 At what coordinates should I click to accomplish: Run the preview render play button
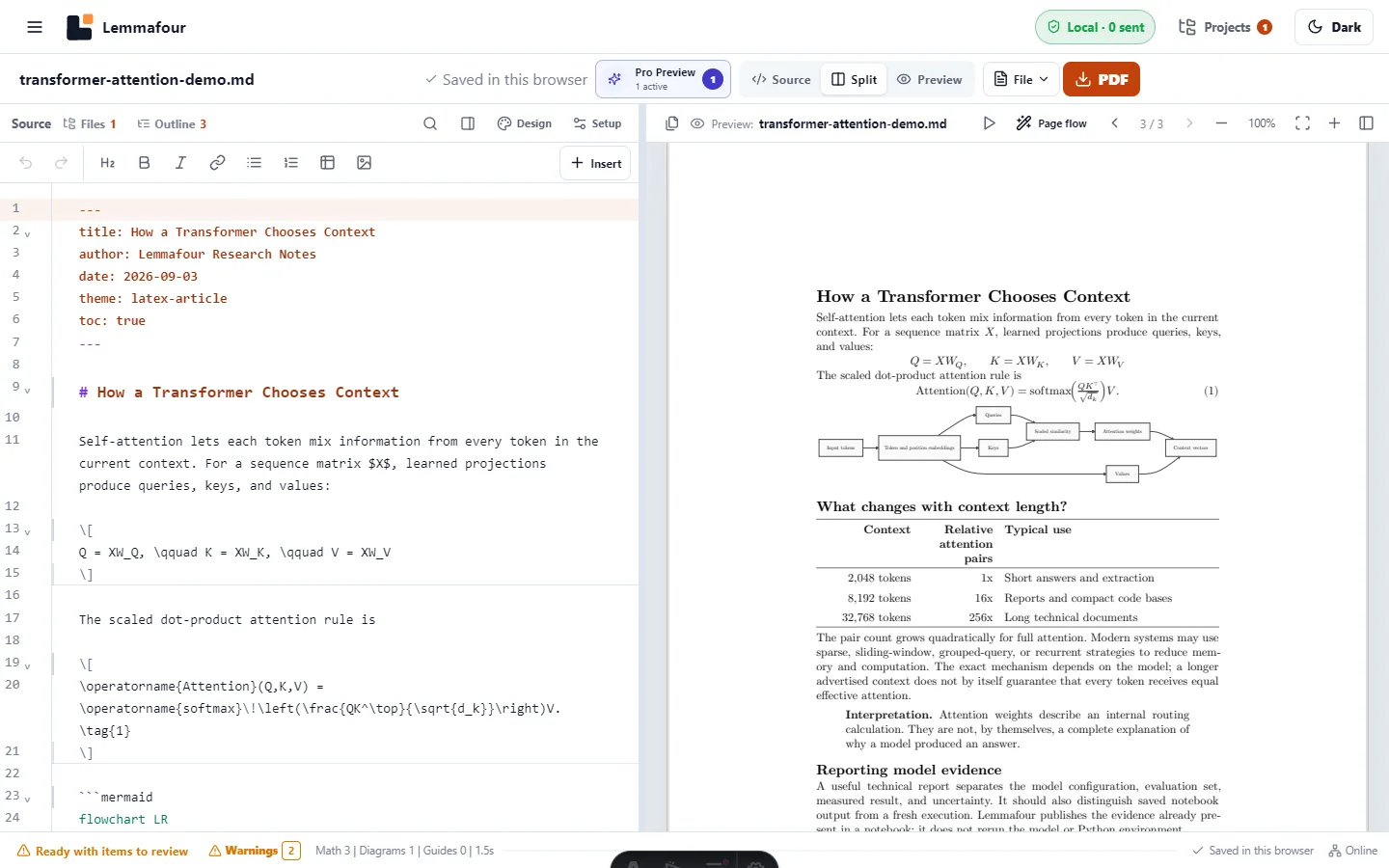click(x=989, y=123)
